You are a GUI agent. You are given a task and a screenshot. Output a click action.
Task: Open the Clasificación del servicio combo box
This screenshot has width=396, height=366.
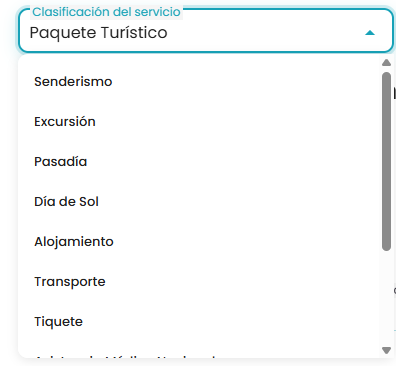(x=206, y=31)
